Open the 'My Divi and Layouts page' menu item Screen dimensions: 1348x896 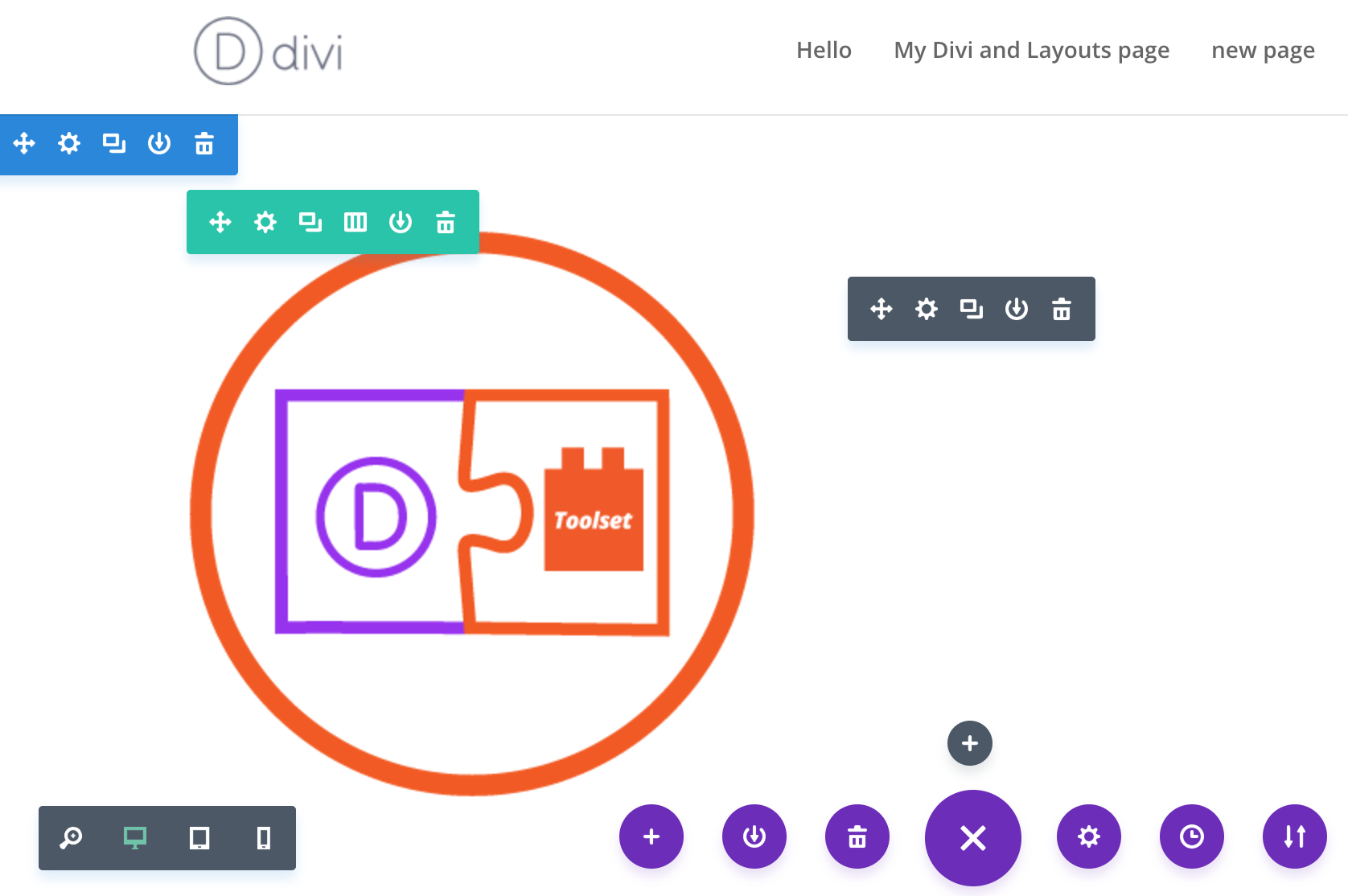point(1031,50)
